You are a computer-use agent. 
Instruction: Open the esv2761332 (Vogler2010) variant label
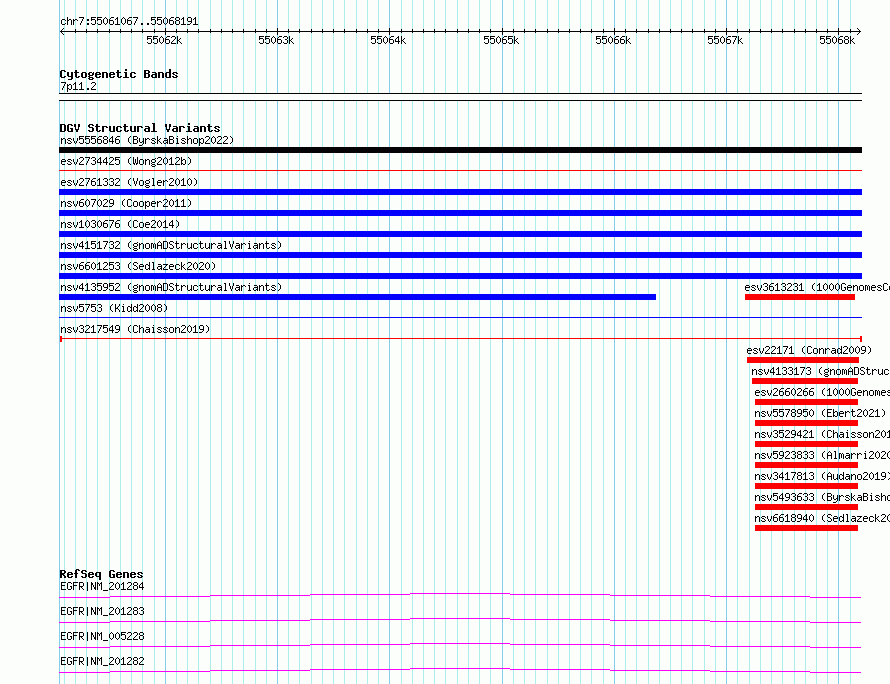click(129, 182)
